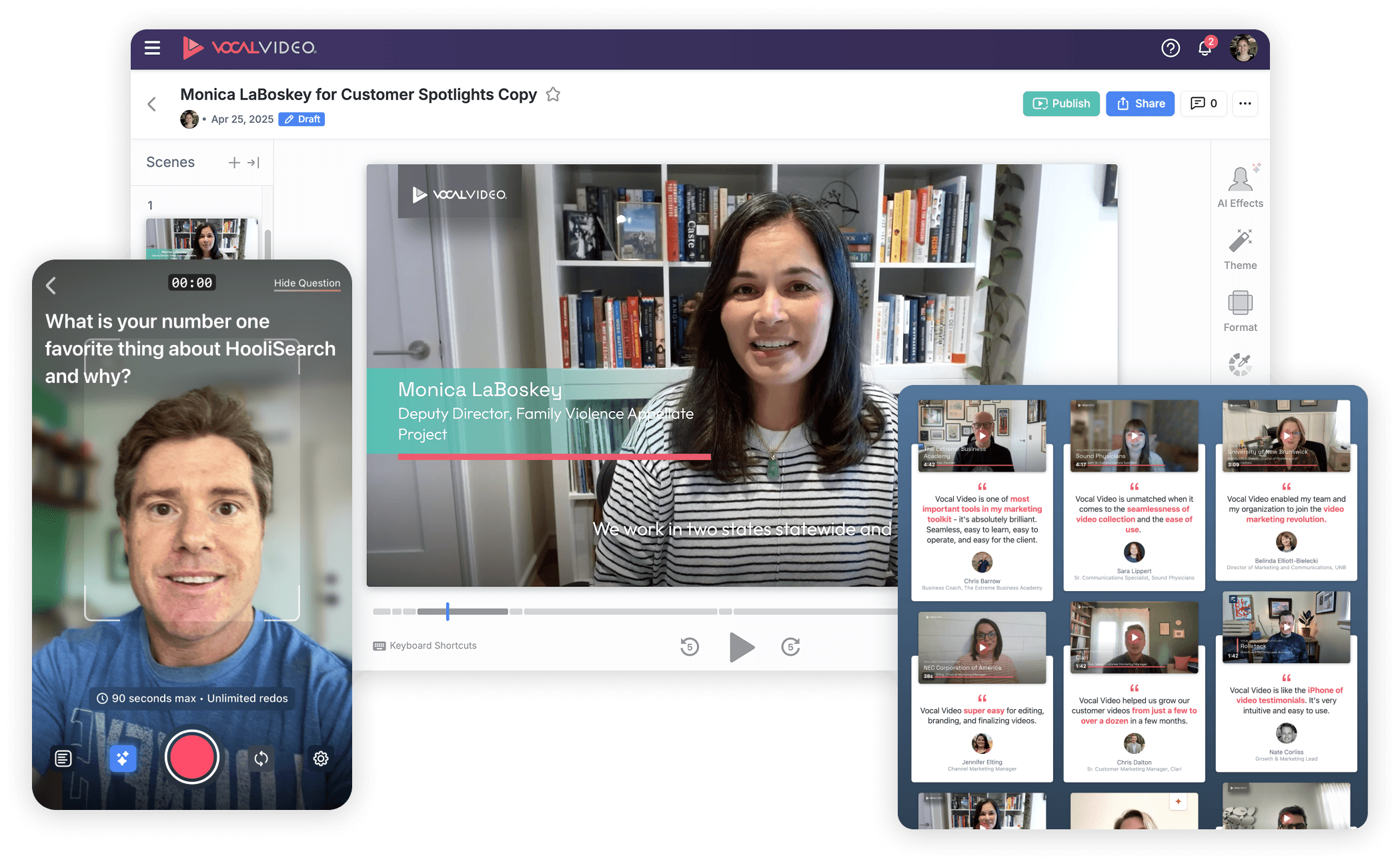
Task: Star the Monica LaBoskey video title
Action: (x=553, y=95)
